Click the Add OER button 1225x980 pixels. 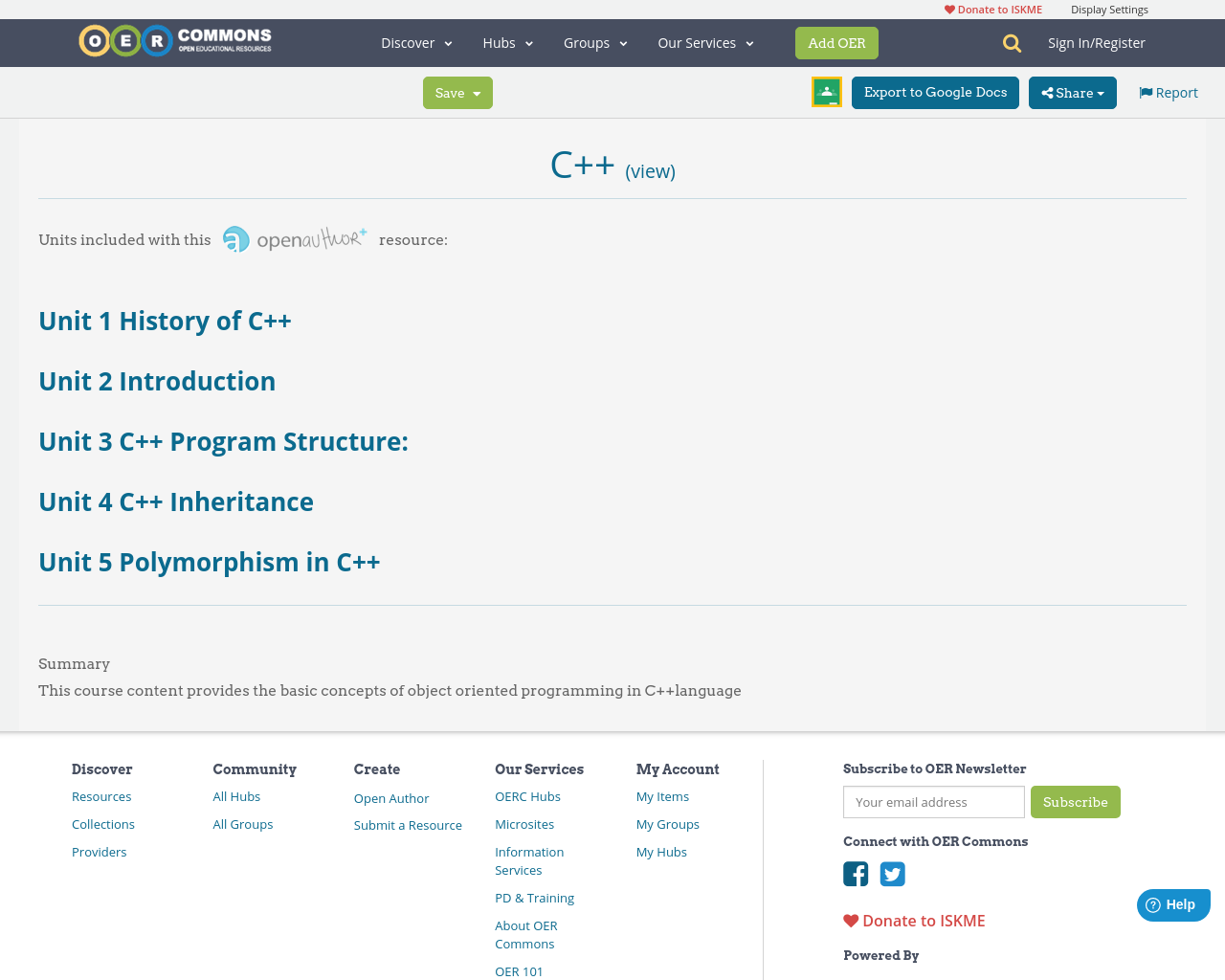[x=836, y=42]
